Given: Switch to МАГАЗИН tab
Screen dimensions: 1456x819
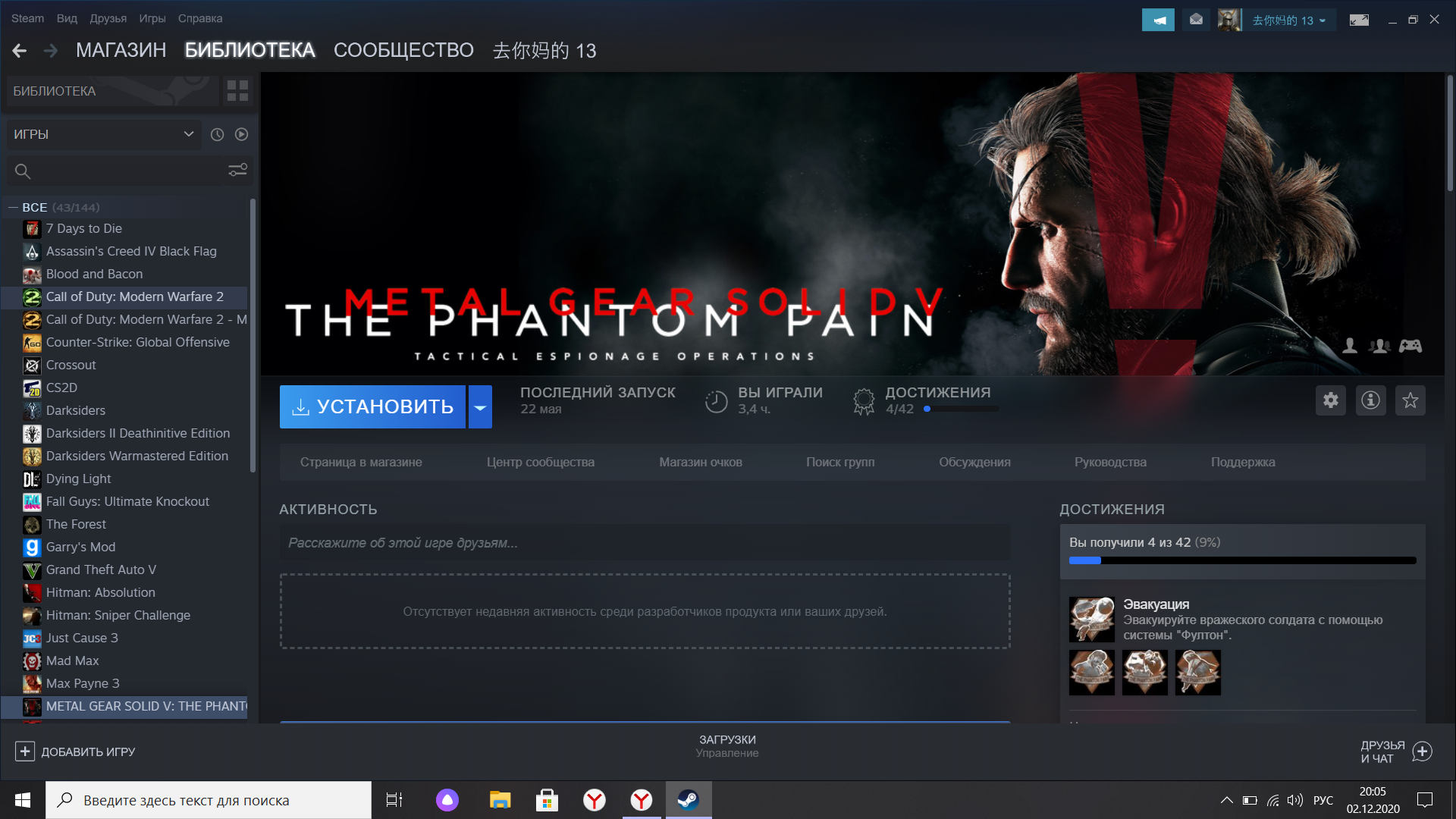Looking at the screenshot, I should pos(121,51).
